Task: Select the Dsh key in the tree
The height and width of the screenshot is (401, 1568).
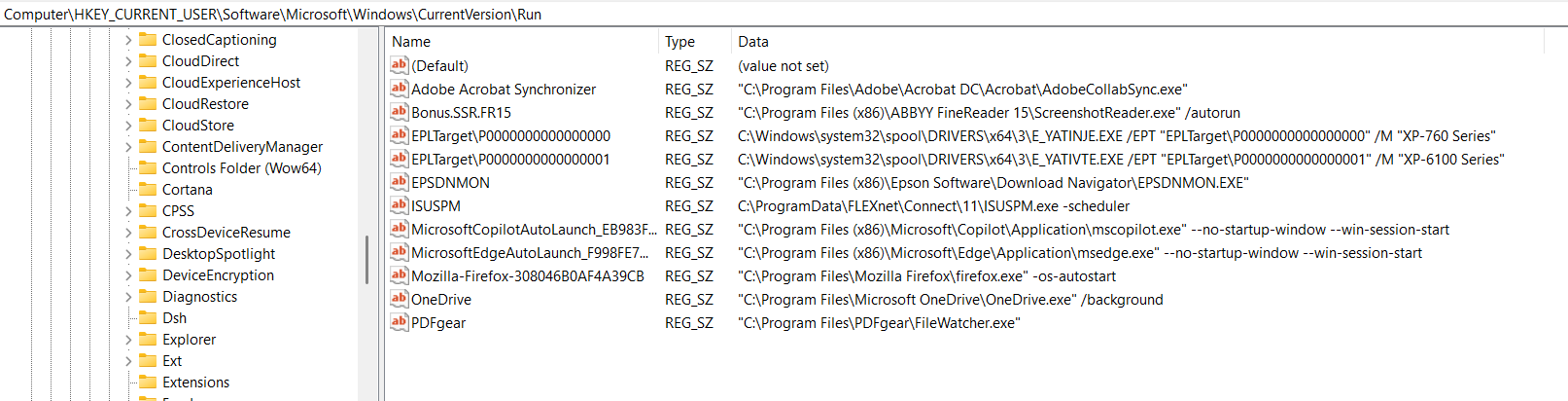Action: 174,317
